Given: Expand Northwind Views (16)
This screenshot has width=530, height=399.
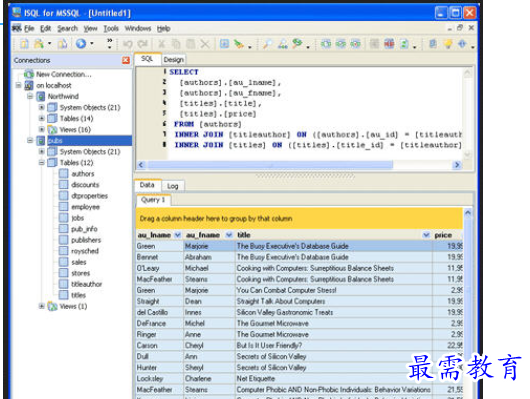Looking at the screenshot, I should pyautogui.click(x=41, y=129).
